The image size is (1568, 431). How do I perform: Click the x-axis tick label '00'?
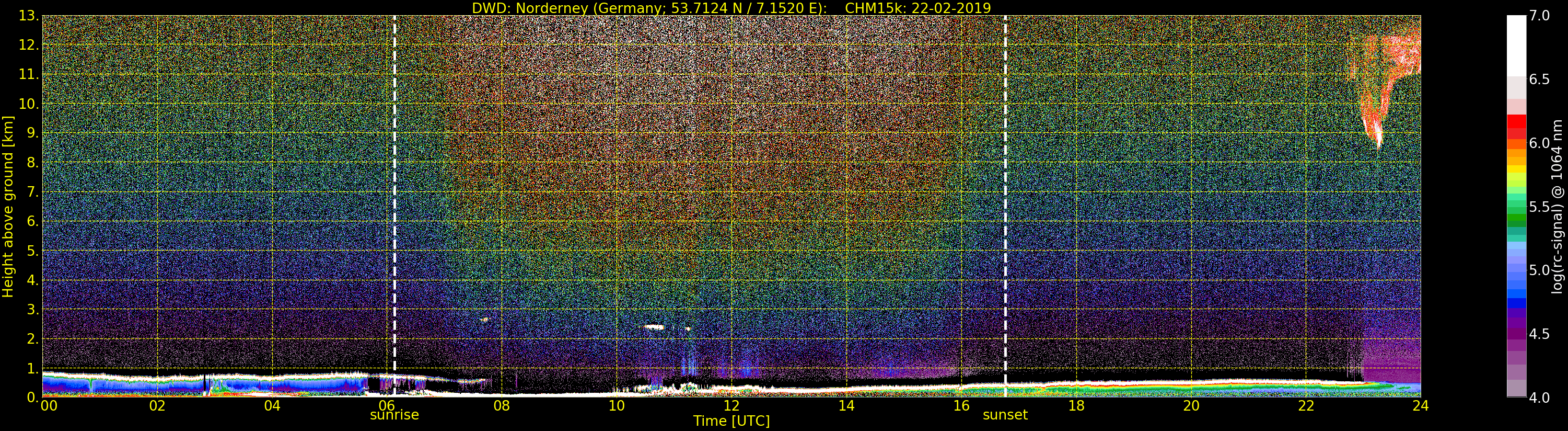pyautogui.click(x=49, y=405)
